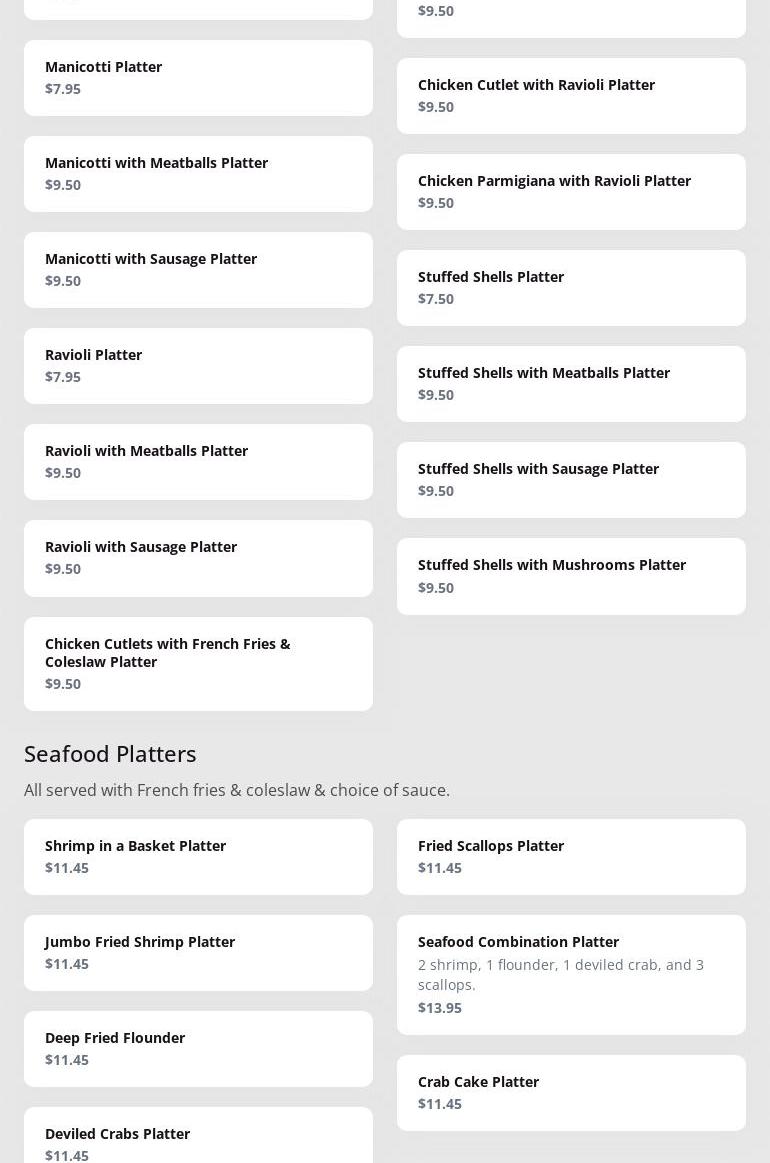This screenshot has width=770, height=1163.
Task: Select the Deep Fried Flounder item
Action: pos(198,1049)
